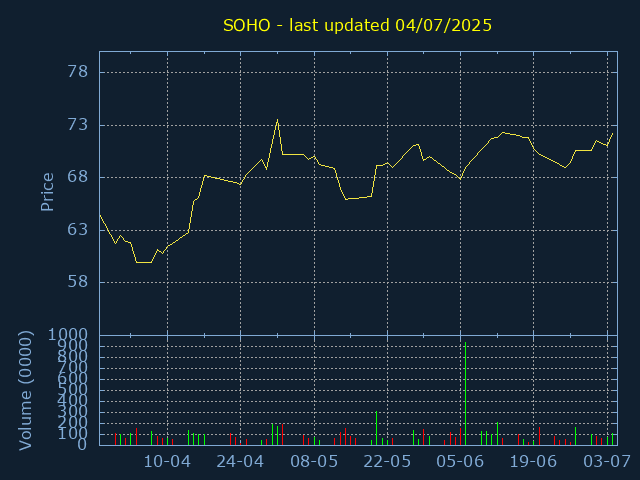This screenshot has width=640, height=480.
Task: Click date label 22-05
Action: (387, 462)
